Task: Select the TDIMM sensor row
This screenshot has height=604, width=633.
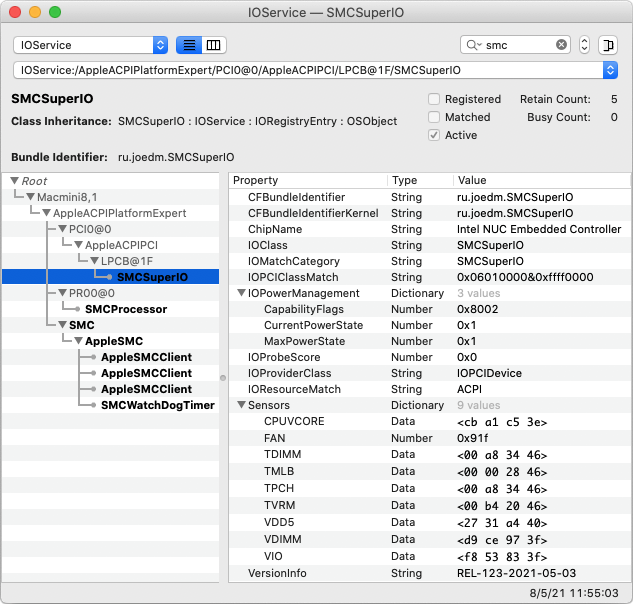Action: pos(430,455)
